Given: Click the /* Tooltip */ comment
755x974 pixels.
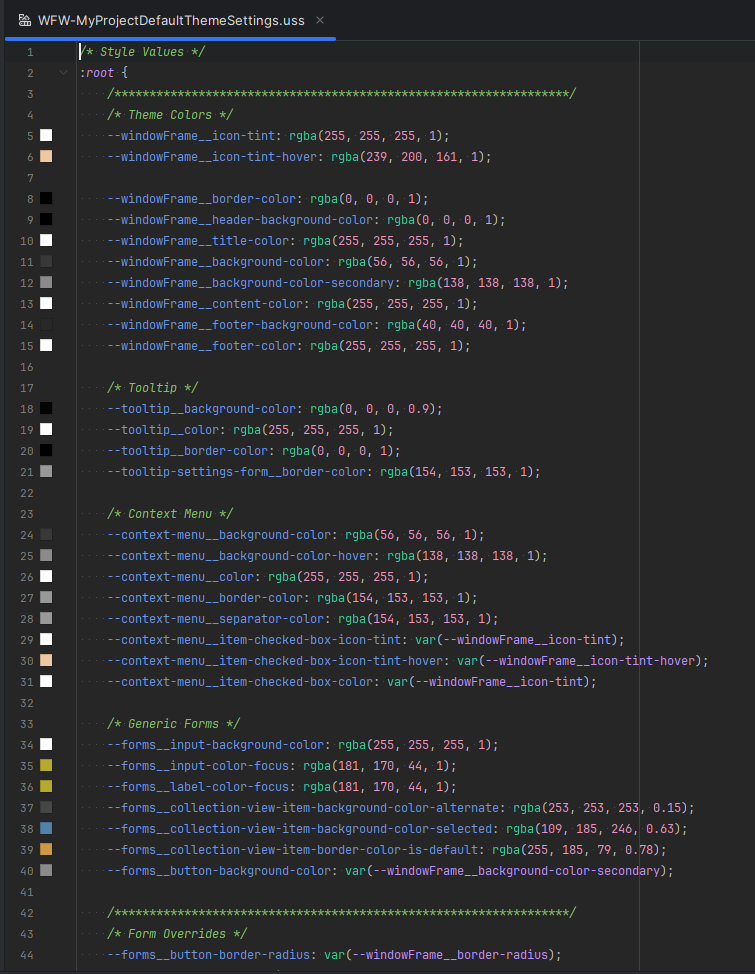Looking at the screenshot, I should coord(152,388).
